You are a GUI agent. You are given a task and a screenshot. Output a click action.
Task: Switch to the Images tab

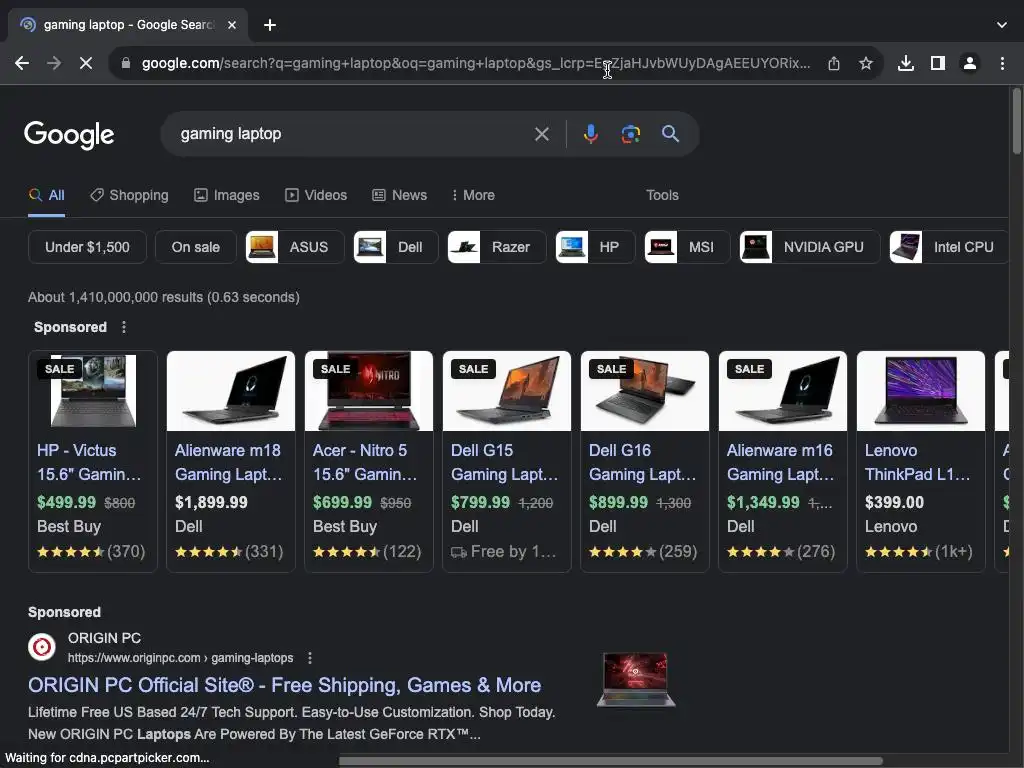pos(227,195)
